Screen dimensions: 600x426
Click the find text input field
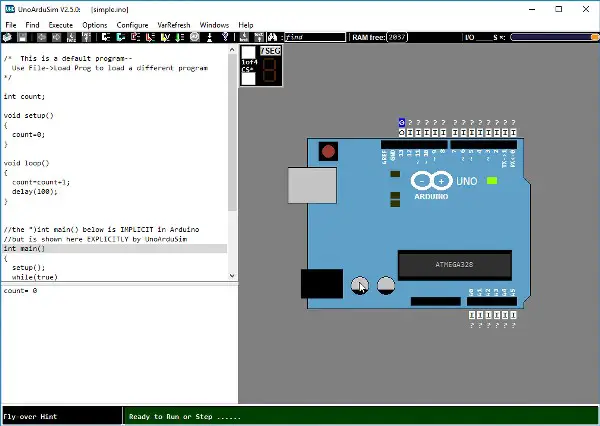(x=315, y=37)
